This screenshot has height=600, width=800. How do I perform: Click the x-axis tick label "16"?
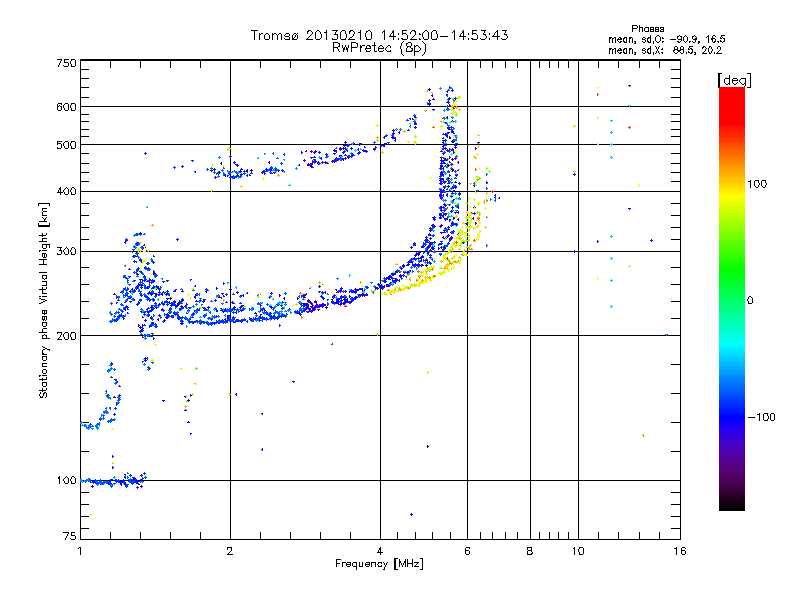coord(680,551)
